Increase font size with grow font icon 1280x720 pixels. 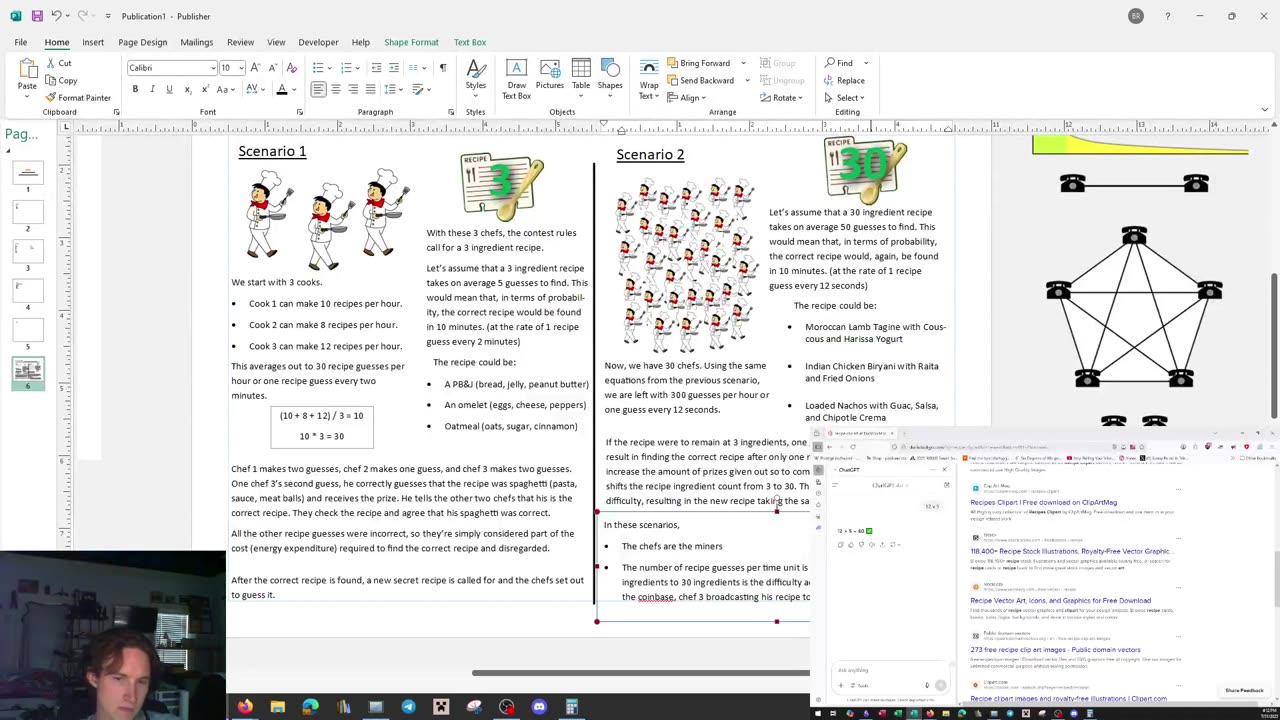tap(255, 68)
